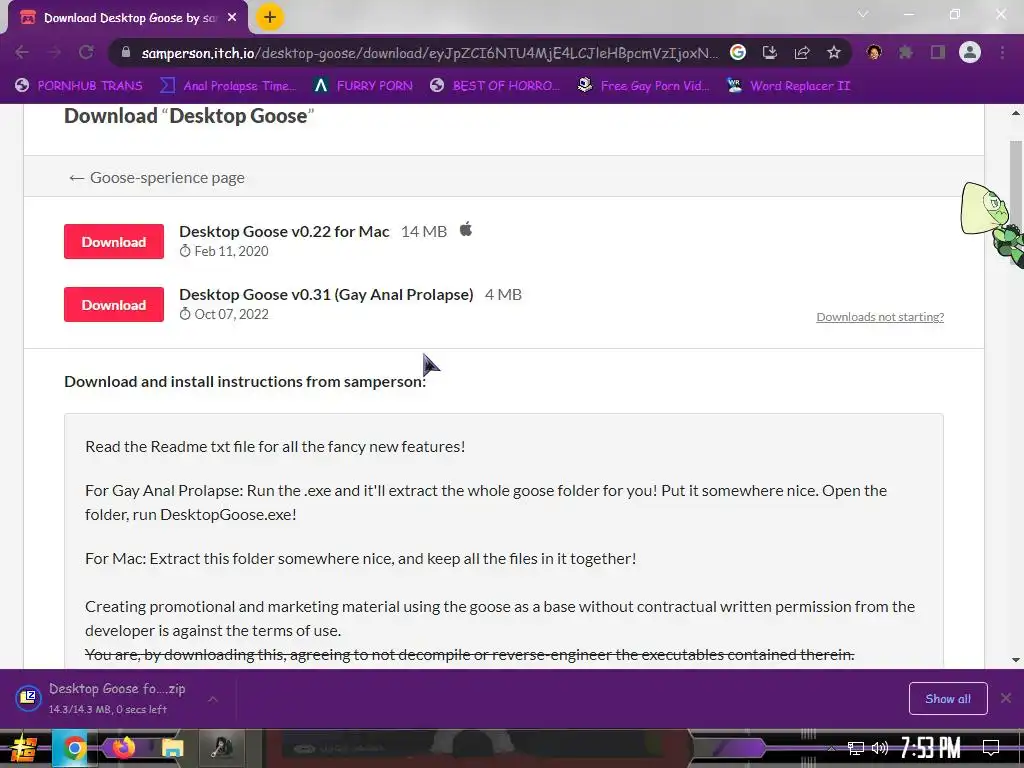Viewport: 1024px width, 768px height.
Task: Click the scrollbar down arrow
Action: coord(1016,660)
